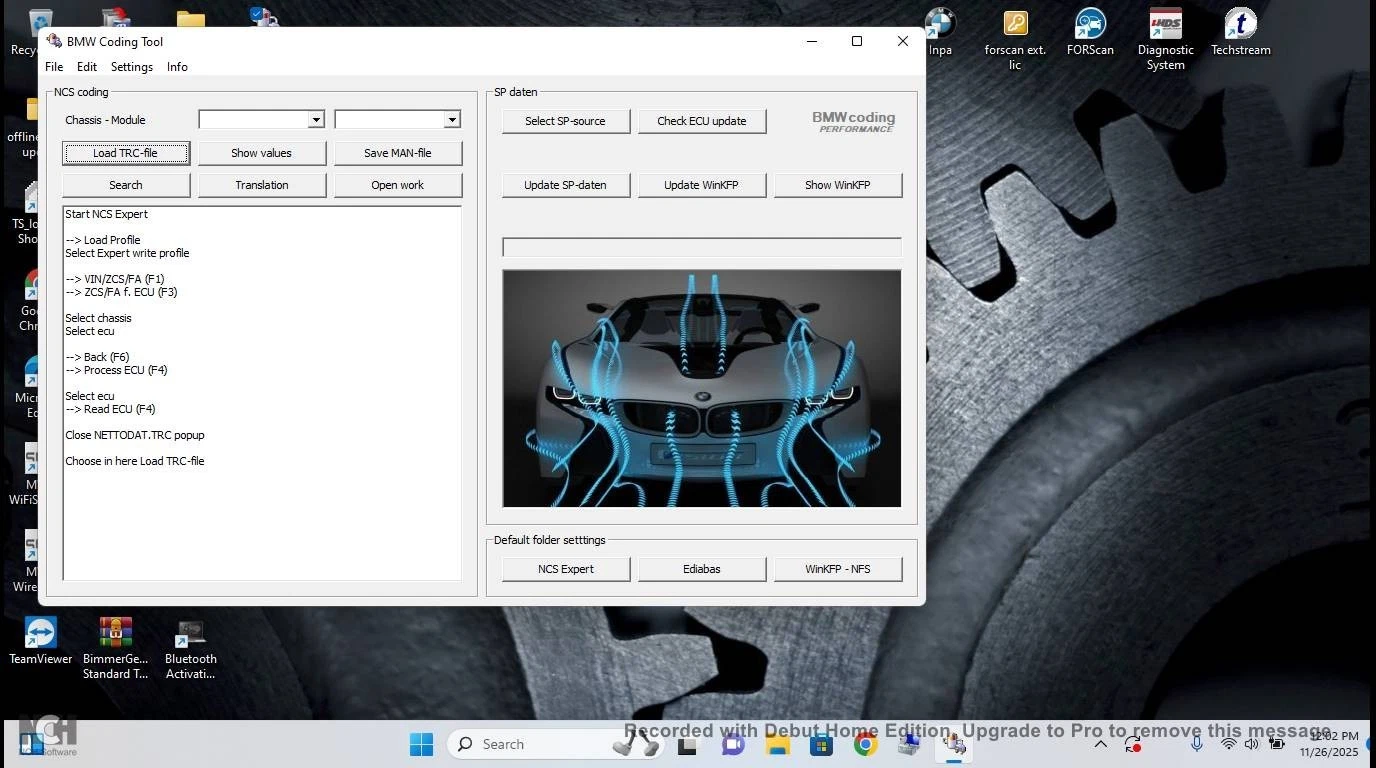Open the Teams chat taskbar icon
1376x768 pixels.
[732, 745]
